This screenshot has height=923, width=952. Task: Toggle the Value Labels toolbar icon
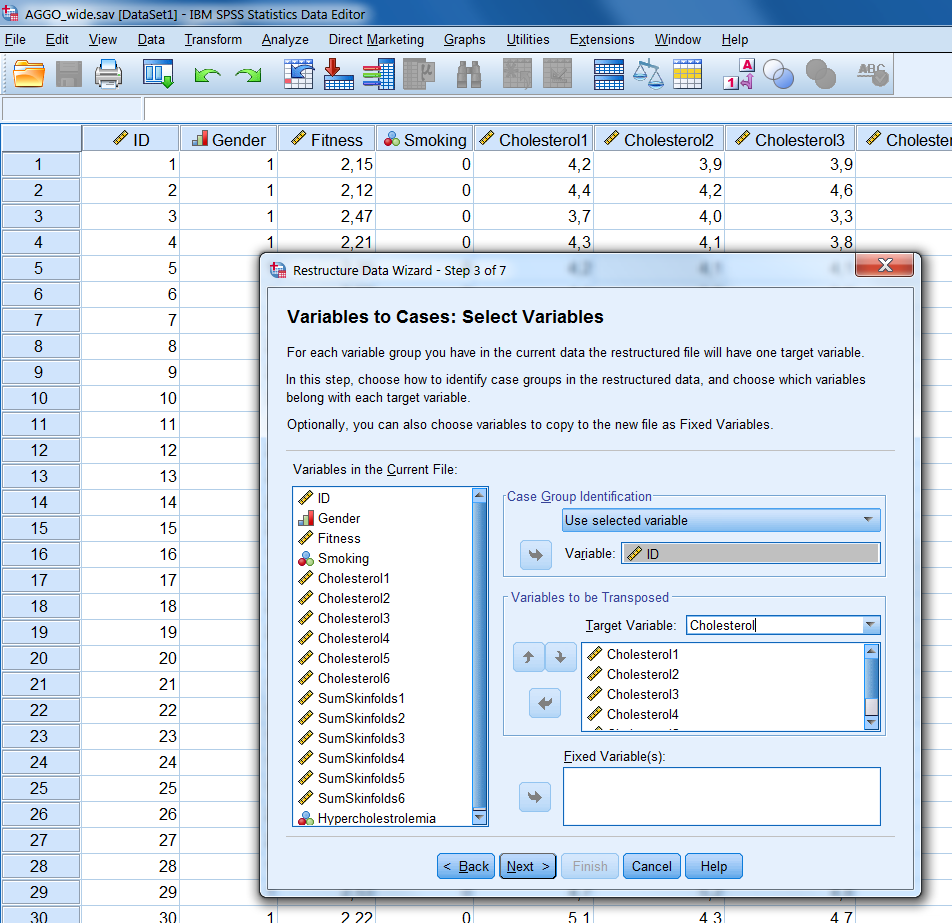coord(737,73)
